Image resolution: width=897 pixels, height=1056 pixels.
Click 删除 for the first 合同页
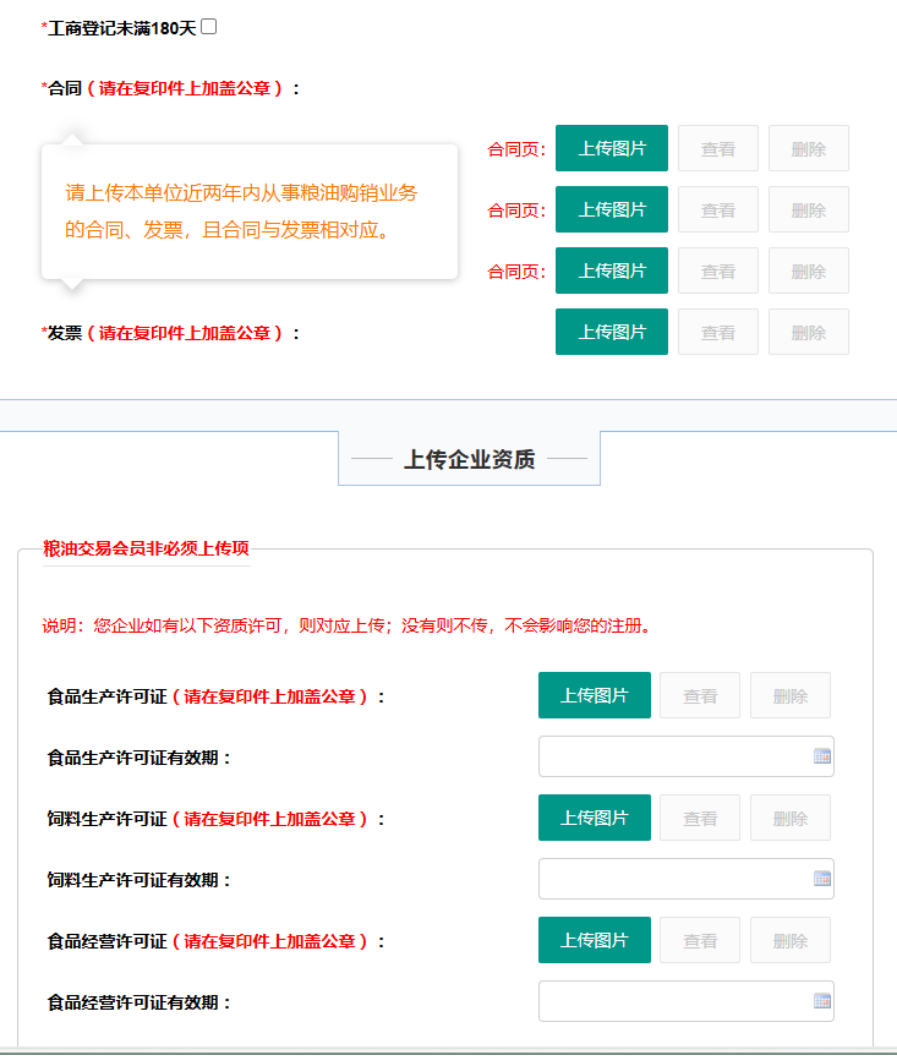[x=808, y=149]
